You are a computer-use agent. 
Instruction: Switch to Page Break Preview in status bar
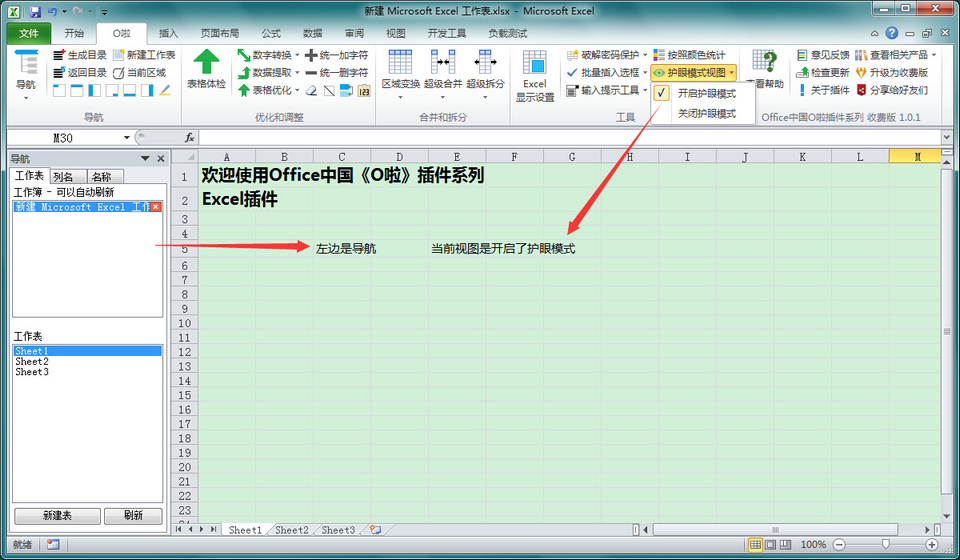point(786,544)
